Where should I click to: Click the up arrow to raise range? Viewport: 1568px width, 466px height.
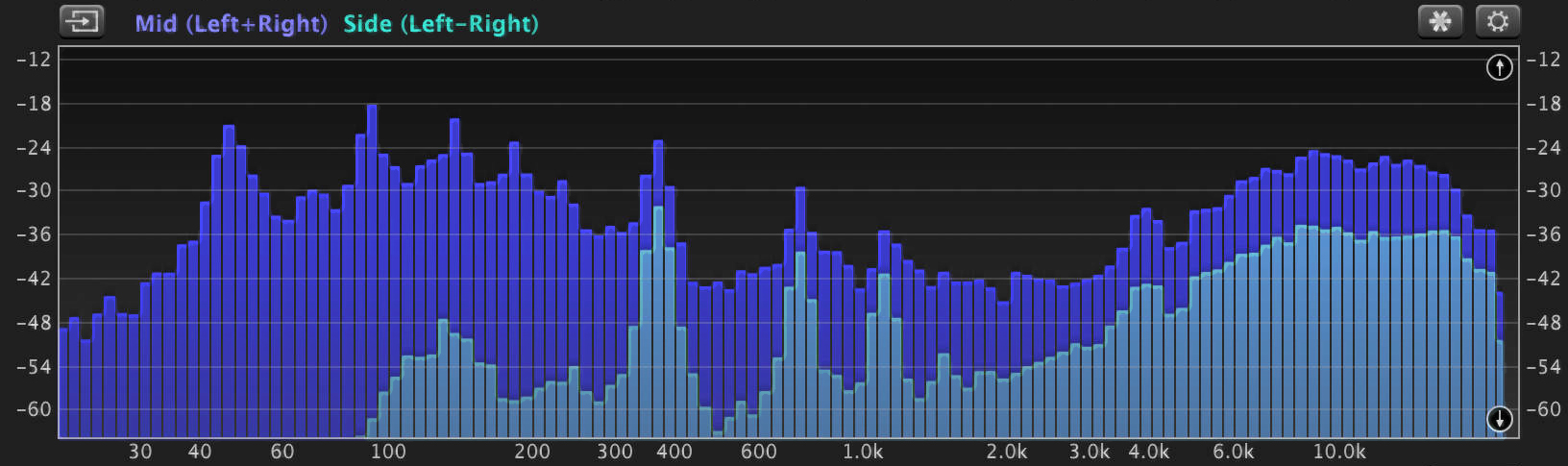point(1499,67)
